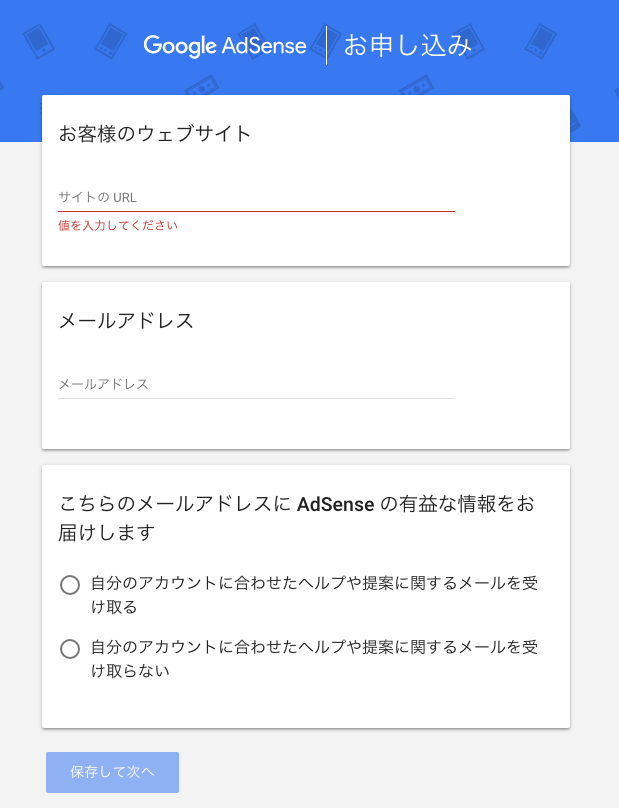Viewport: 619px width, 808px height.
Task: Click the bold AdSense word in the heading
Action: (335, 503)
